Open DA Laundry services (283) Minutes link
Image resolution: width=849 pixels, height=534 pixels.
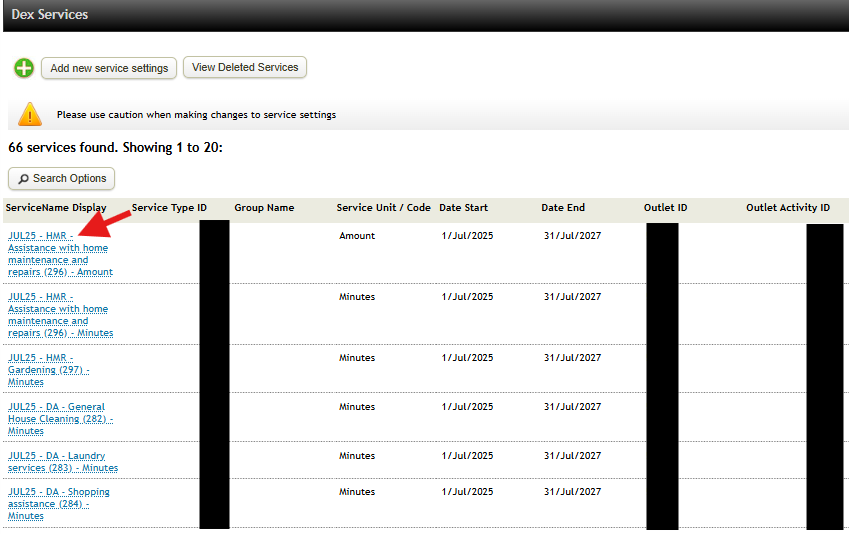[x=63, y=461]
